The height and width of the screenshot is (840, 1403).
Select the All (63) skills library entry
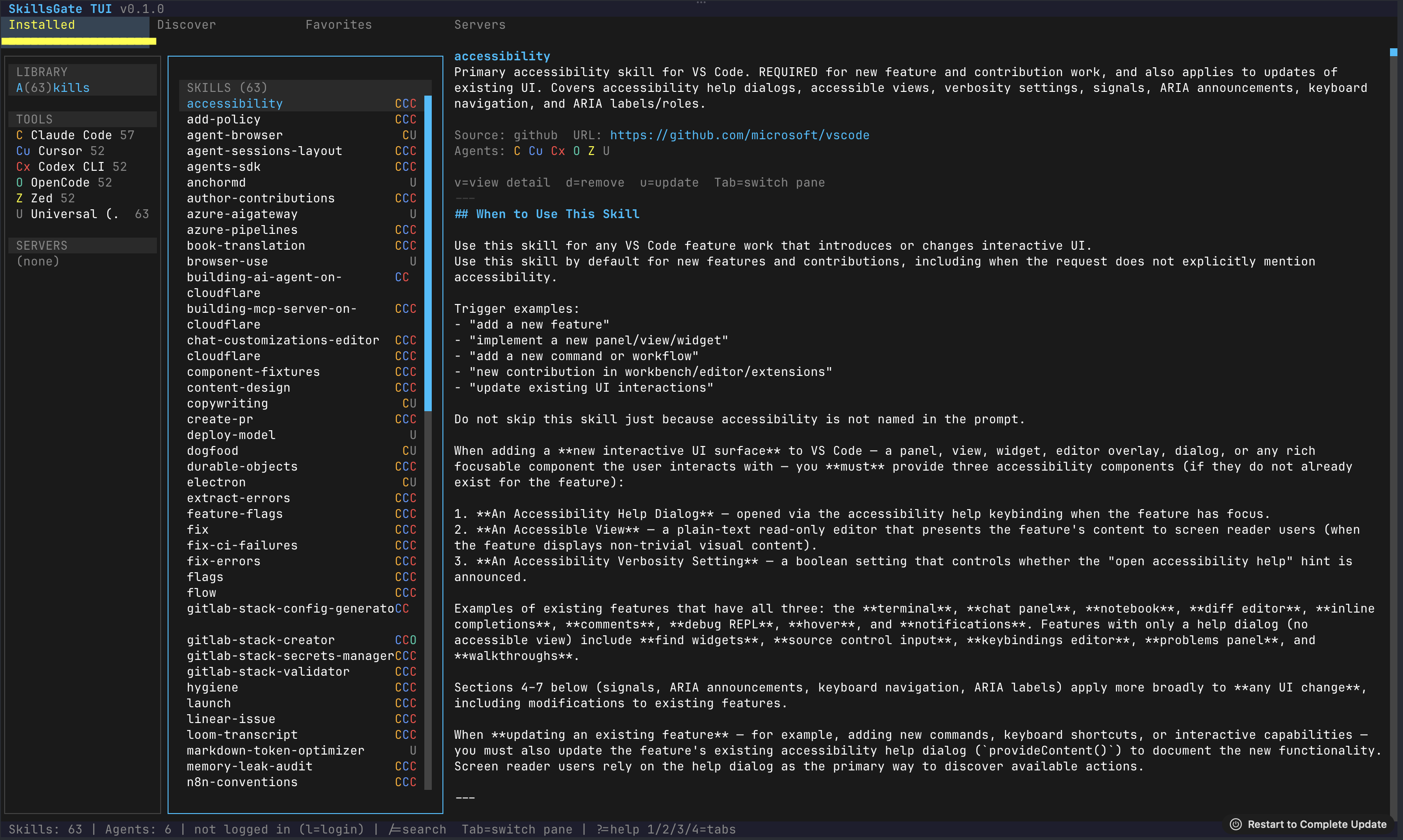pos(52,88)
